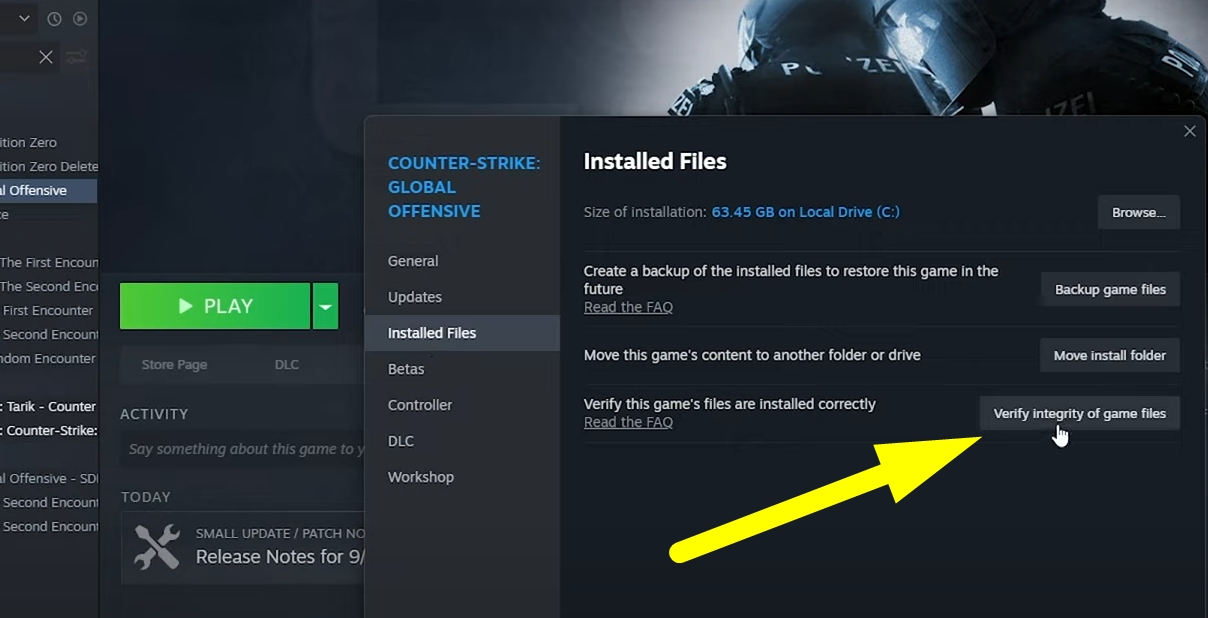Screen dimensions: 1208x618
Task: Open advanced library filter sliders icon
Action: [77, 57]
